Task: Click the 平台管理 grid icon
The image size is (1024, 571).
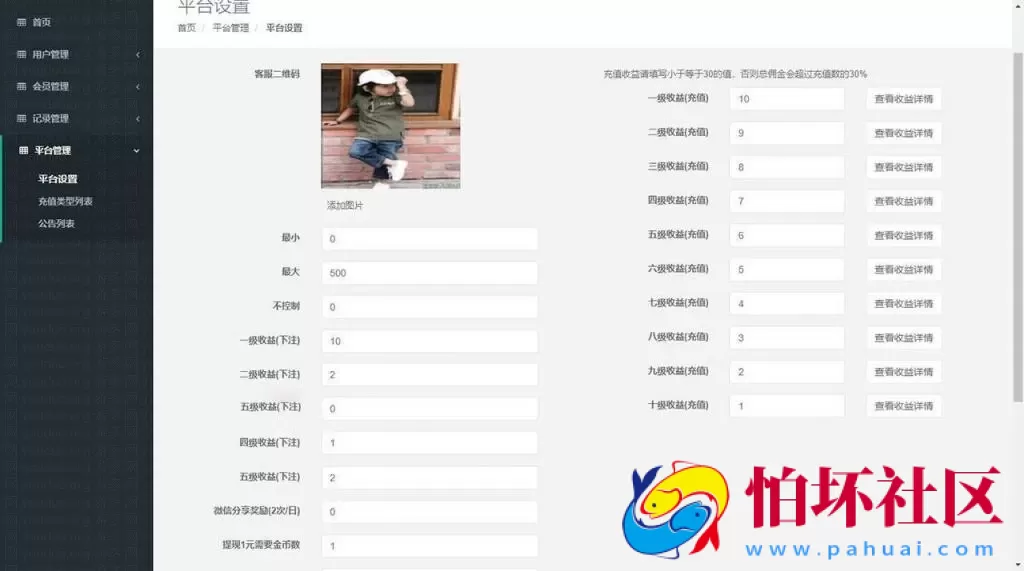Action: tap(24, 150)
